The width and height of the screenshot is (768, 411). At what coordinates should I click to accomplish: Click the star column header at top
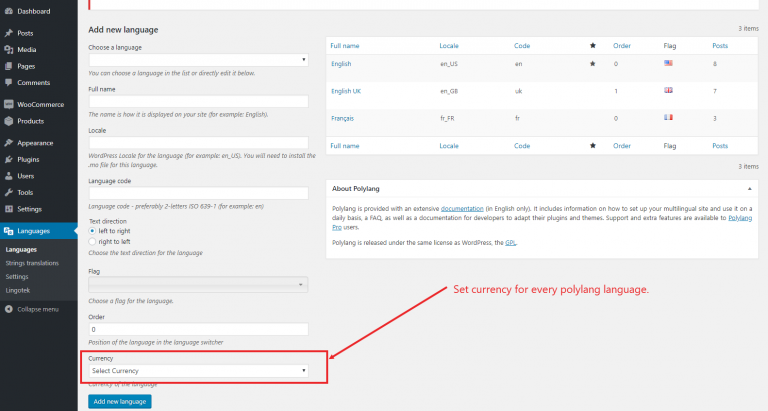(593, 46)
